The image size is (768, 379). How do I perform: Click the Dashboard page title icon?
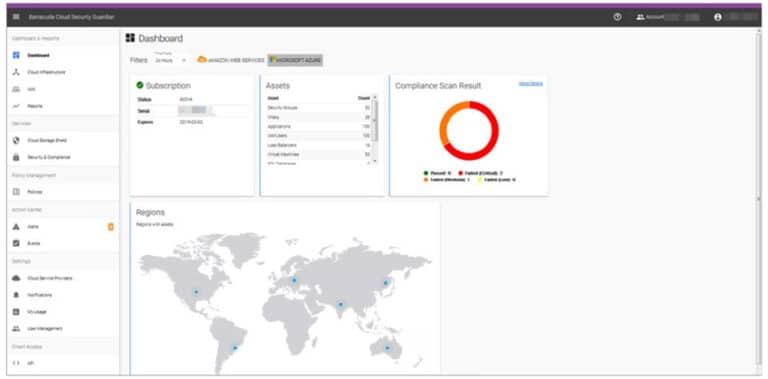(x=130, y=38)
